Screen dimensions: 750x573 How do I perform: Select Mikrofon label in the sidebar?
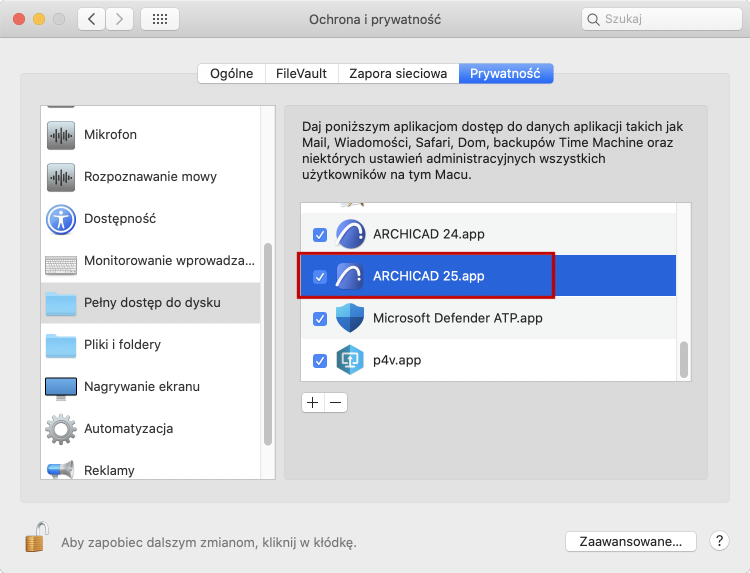point(110,135)
